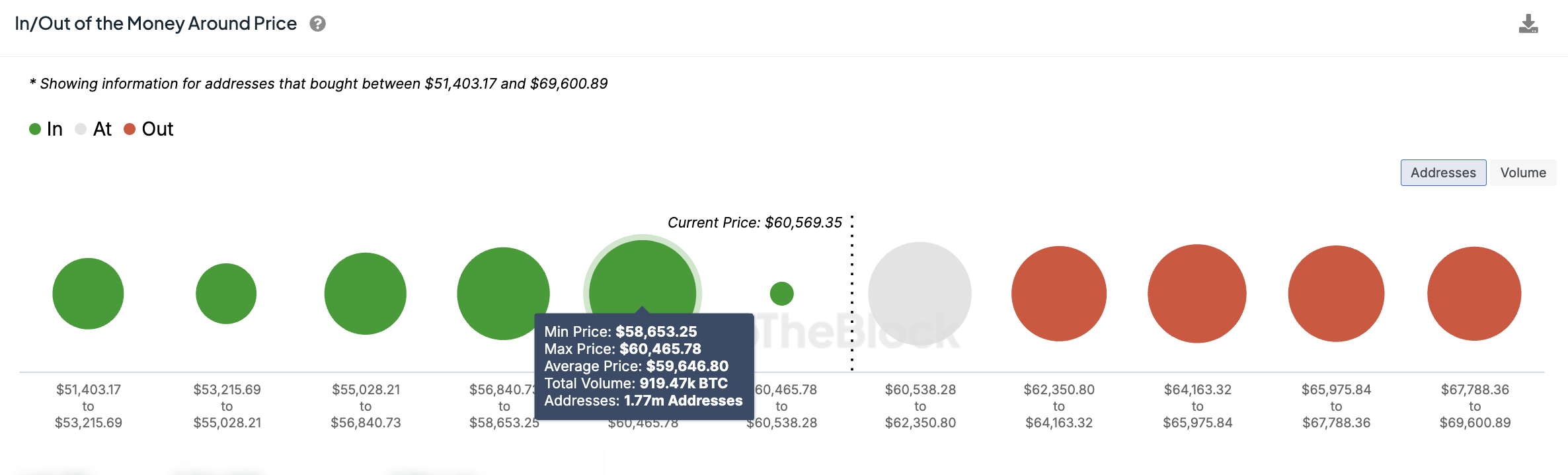Switch to the Addresses view

(x=1443, y=173)
